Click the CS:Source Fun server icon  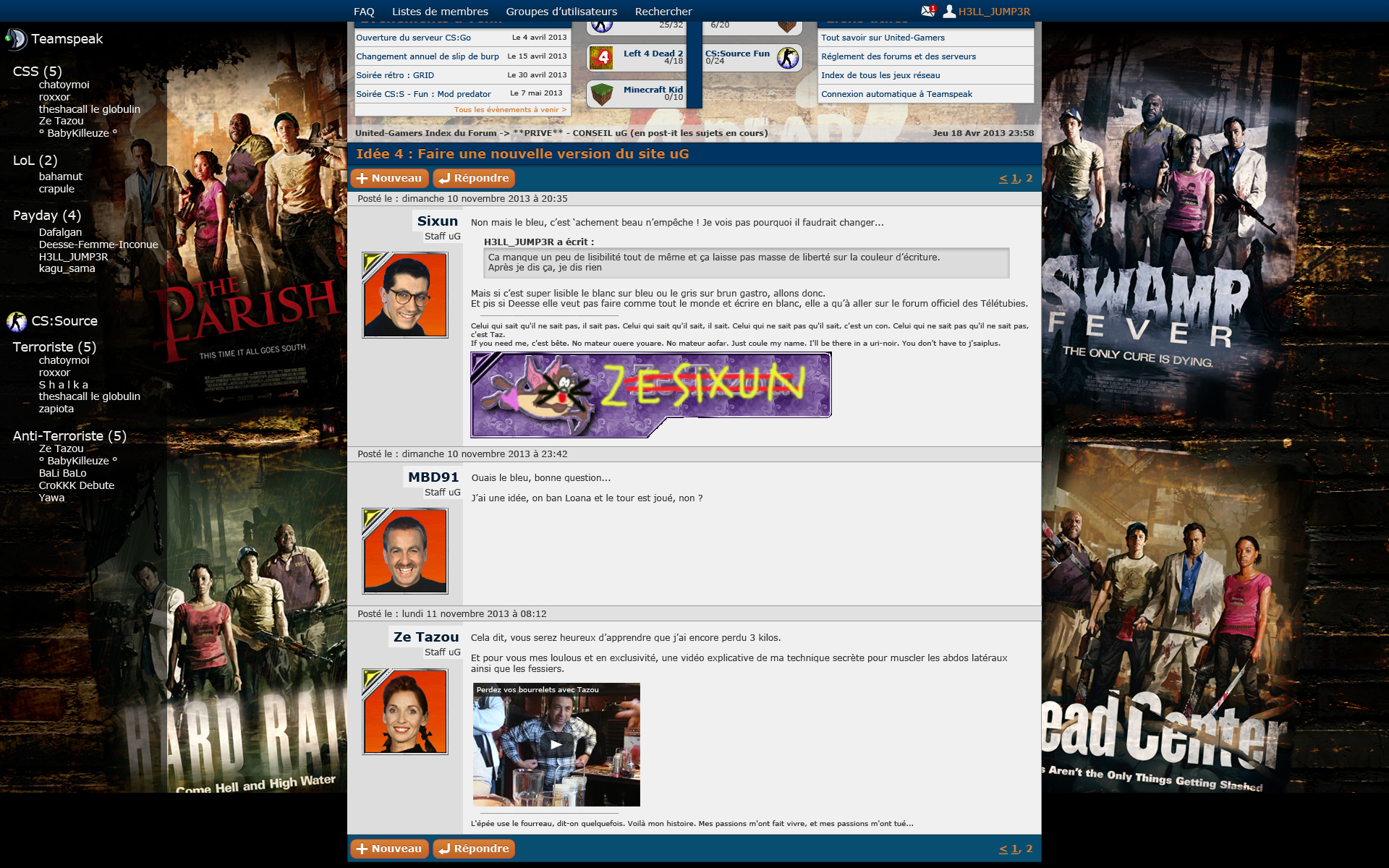(x=788, y=57)
